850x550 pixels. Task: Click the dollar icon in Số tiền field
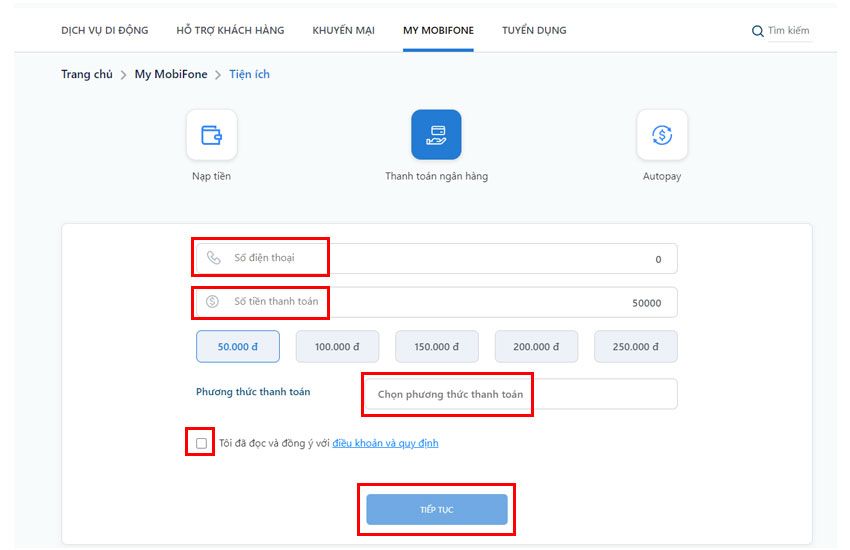(x=212, y=301)
